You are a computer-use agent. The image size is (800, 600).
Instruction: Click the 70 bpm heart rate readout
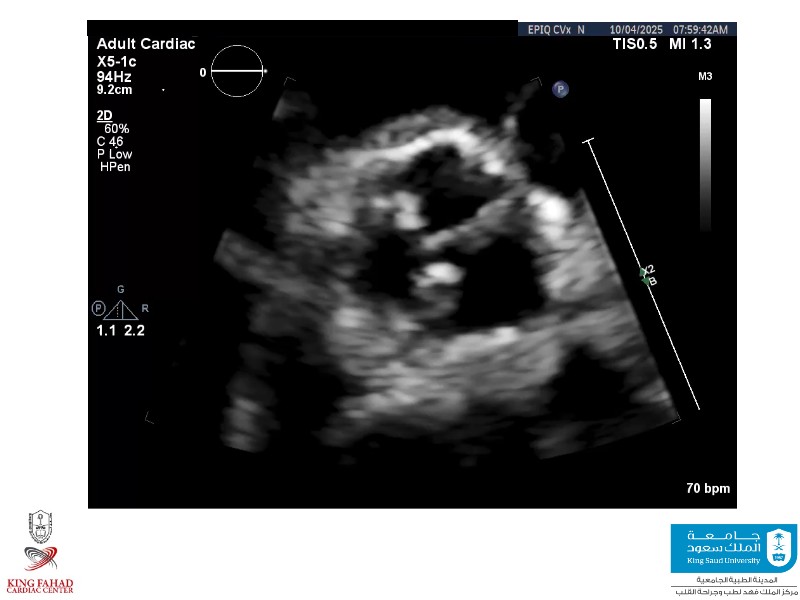pos(707,489)
